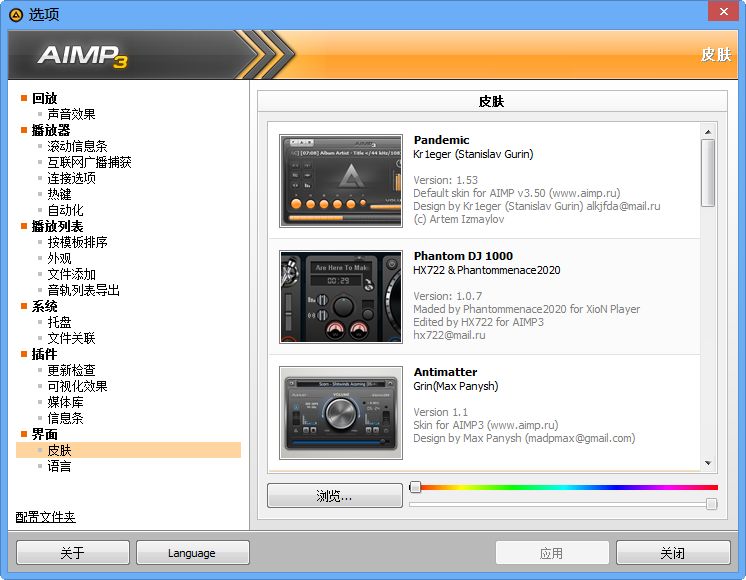This screenshot has width=746, height=580.
Task: Select the Pandemic skin thumbnail
Action: (x=341, y=181)
